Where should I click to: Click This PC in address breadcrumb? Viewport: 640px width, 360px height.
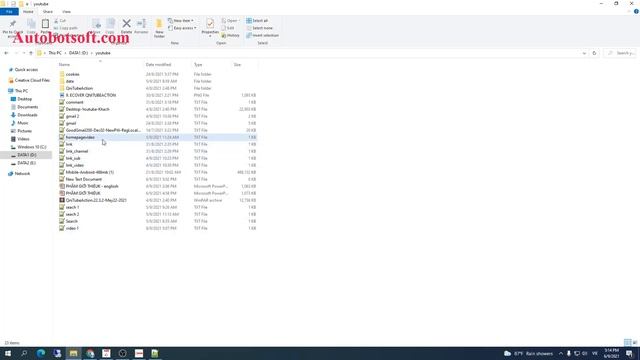[x=55, y=53]
